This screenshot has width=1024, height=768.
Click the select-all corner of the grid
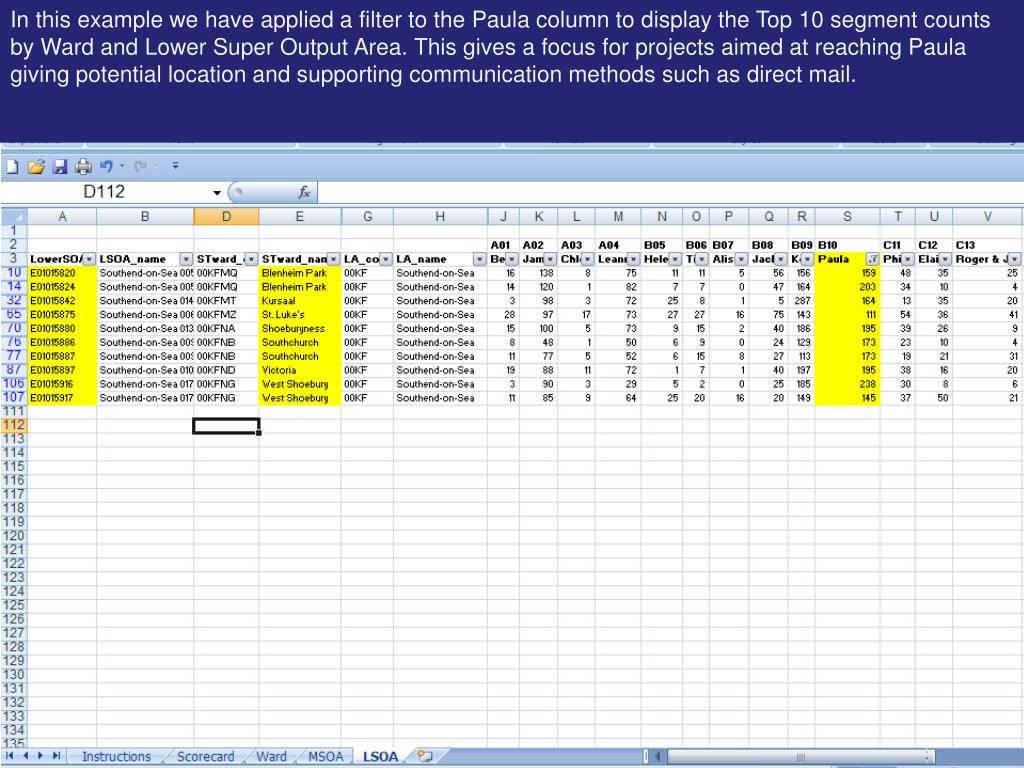pos(14,216)
